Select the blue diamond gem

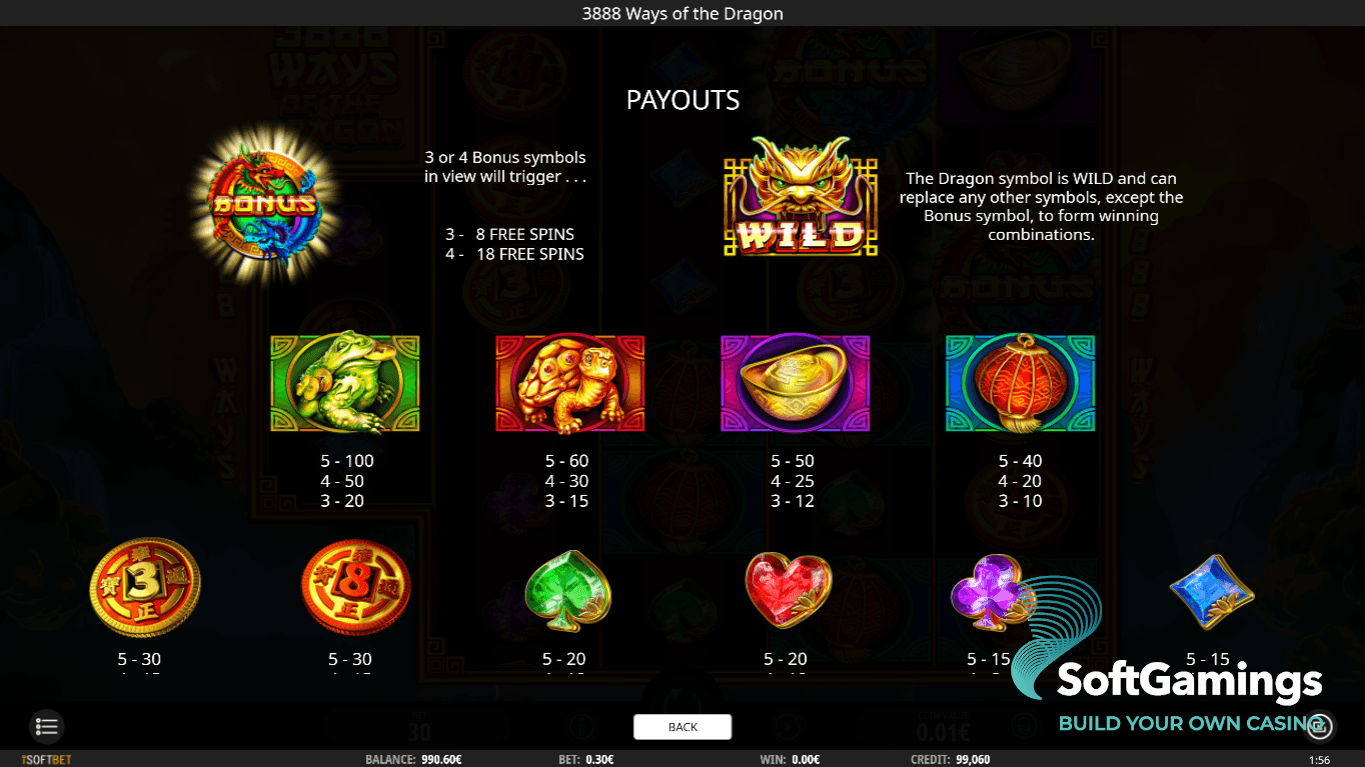pos(1212,592)
